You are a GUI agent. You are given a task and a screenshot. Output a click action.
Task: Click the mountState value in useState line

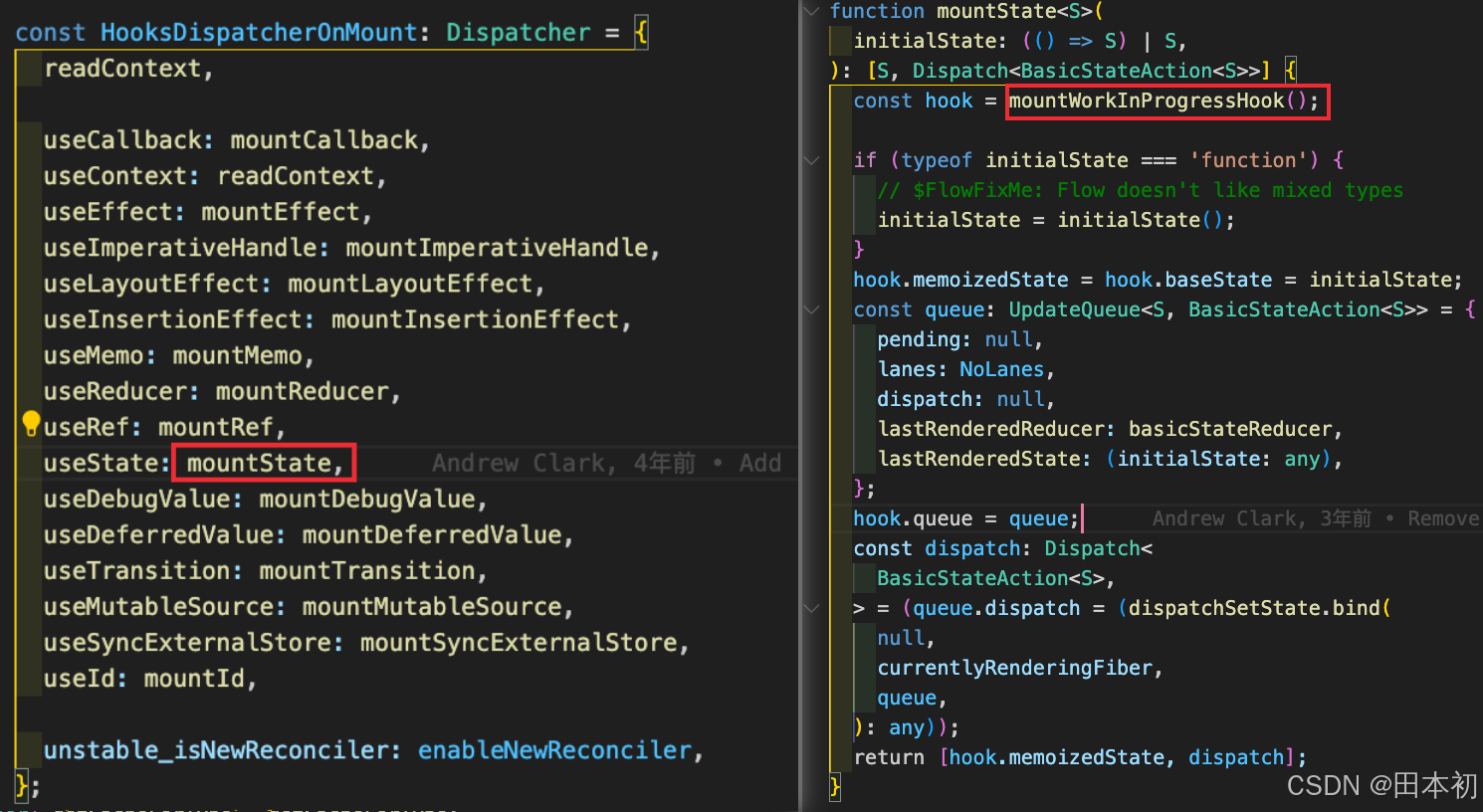pos(259,463)
